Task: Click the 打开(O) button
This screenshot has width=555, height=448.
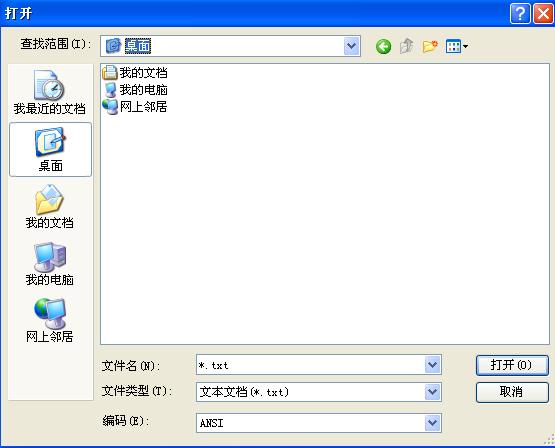Action: [x=512, y=365]
